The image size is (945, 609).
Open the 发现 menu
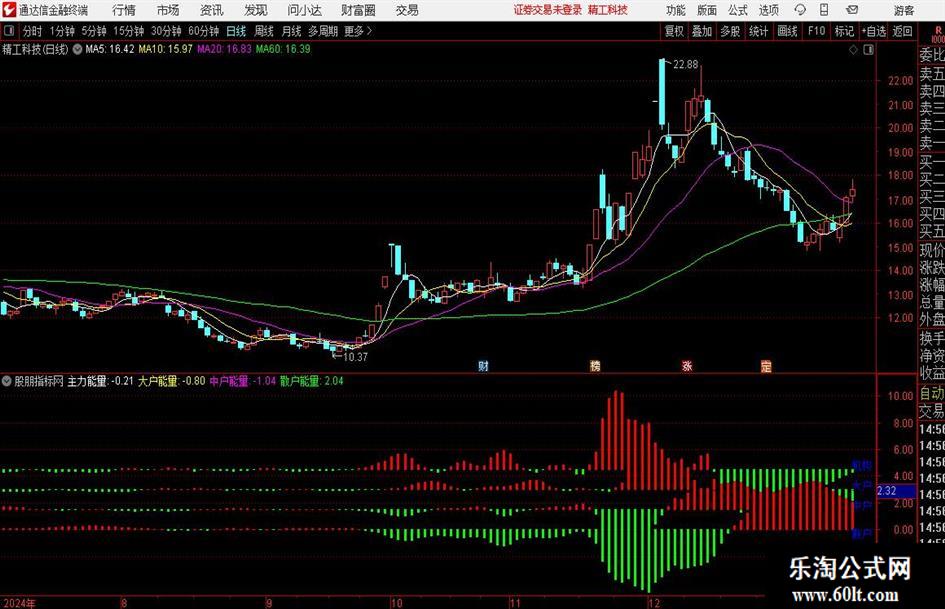pyautogui.click(x=256, y=10)
